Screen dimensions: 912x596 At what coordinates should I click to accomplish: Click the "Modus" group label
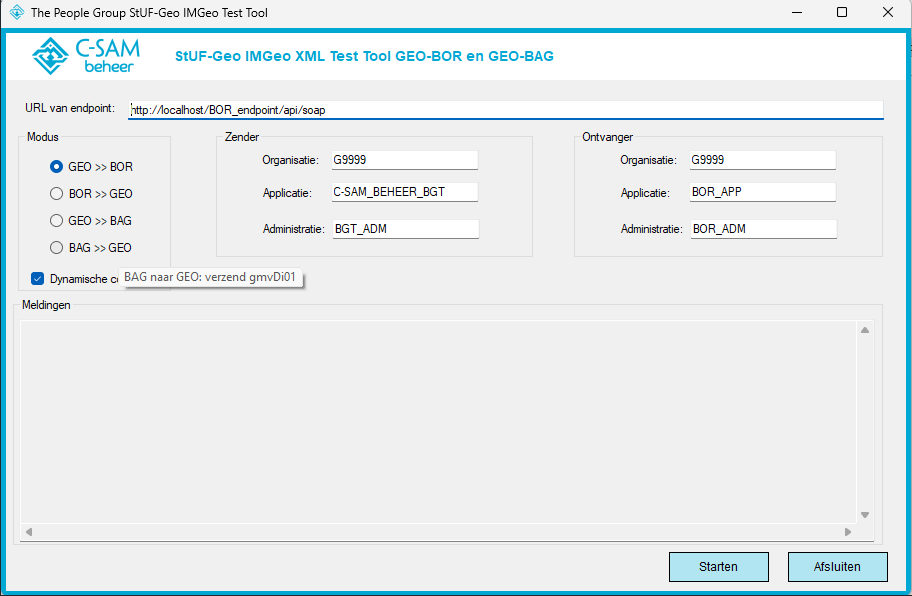click(x=43, y=137)
